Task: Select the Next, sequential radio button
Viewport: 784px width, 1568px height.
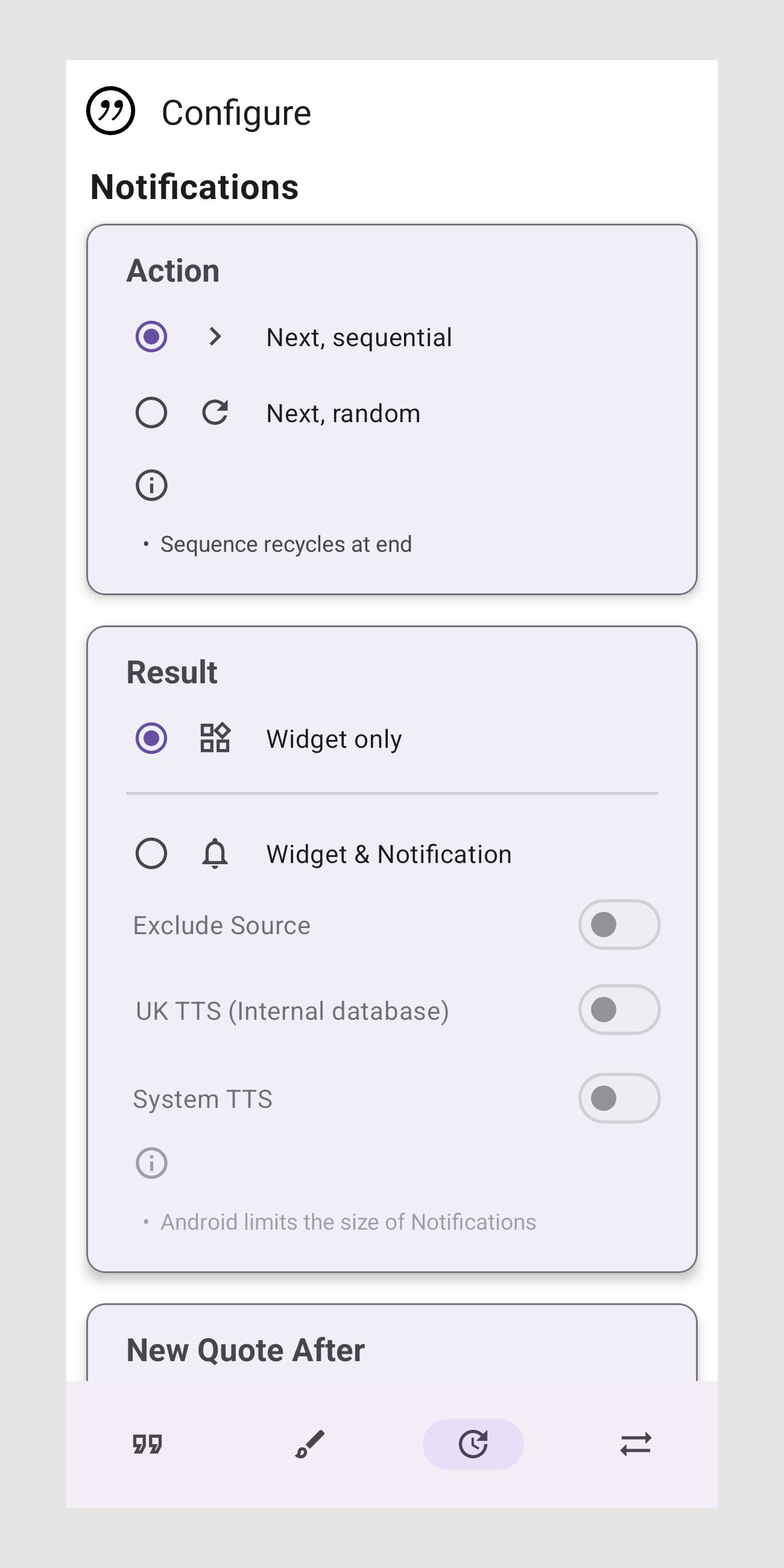Action: point(151,337)
